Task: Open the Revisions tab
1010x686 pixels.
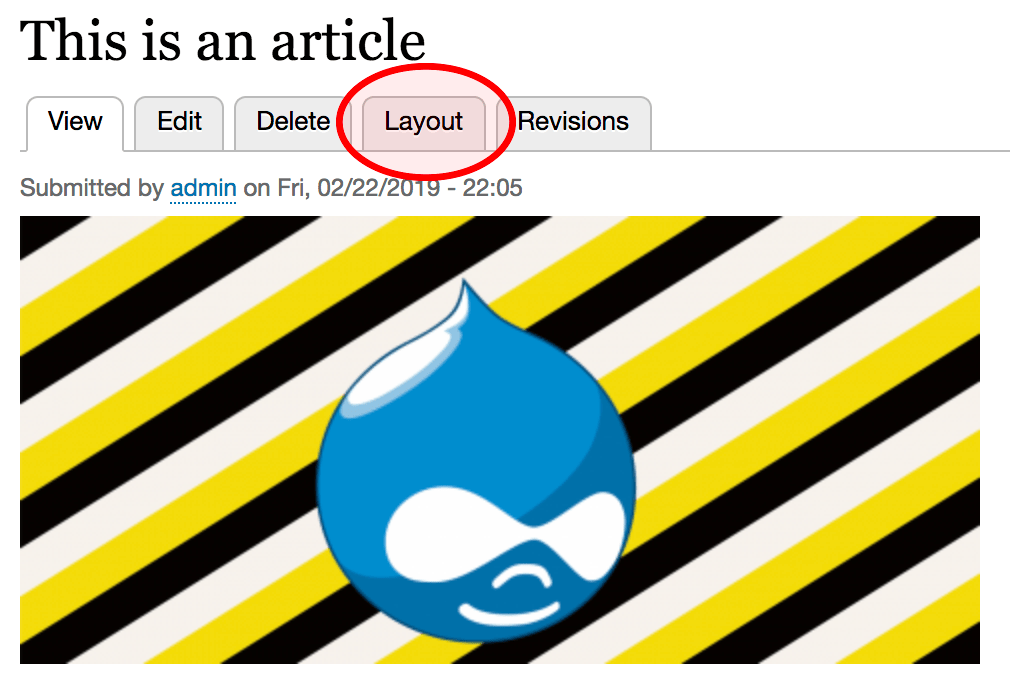Action: (x=572, y=121)
